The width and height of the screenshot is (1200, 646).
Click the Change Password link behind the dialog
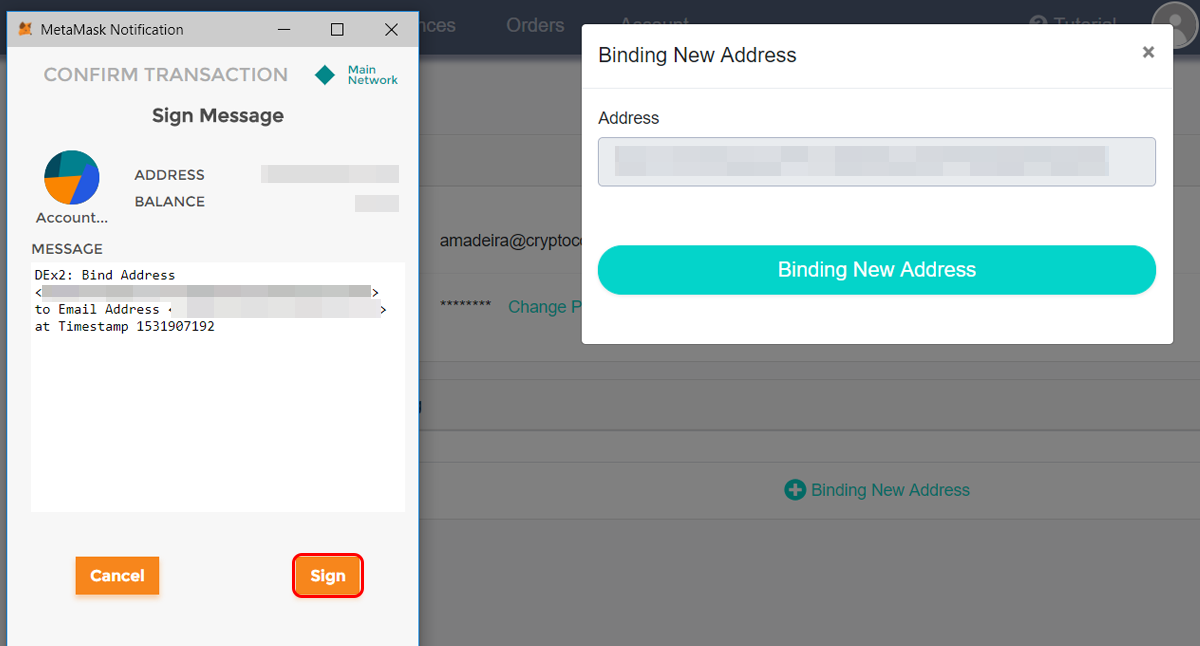pos(545,307)
